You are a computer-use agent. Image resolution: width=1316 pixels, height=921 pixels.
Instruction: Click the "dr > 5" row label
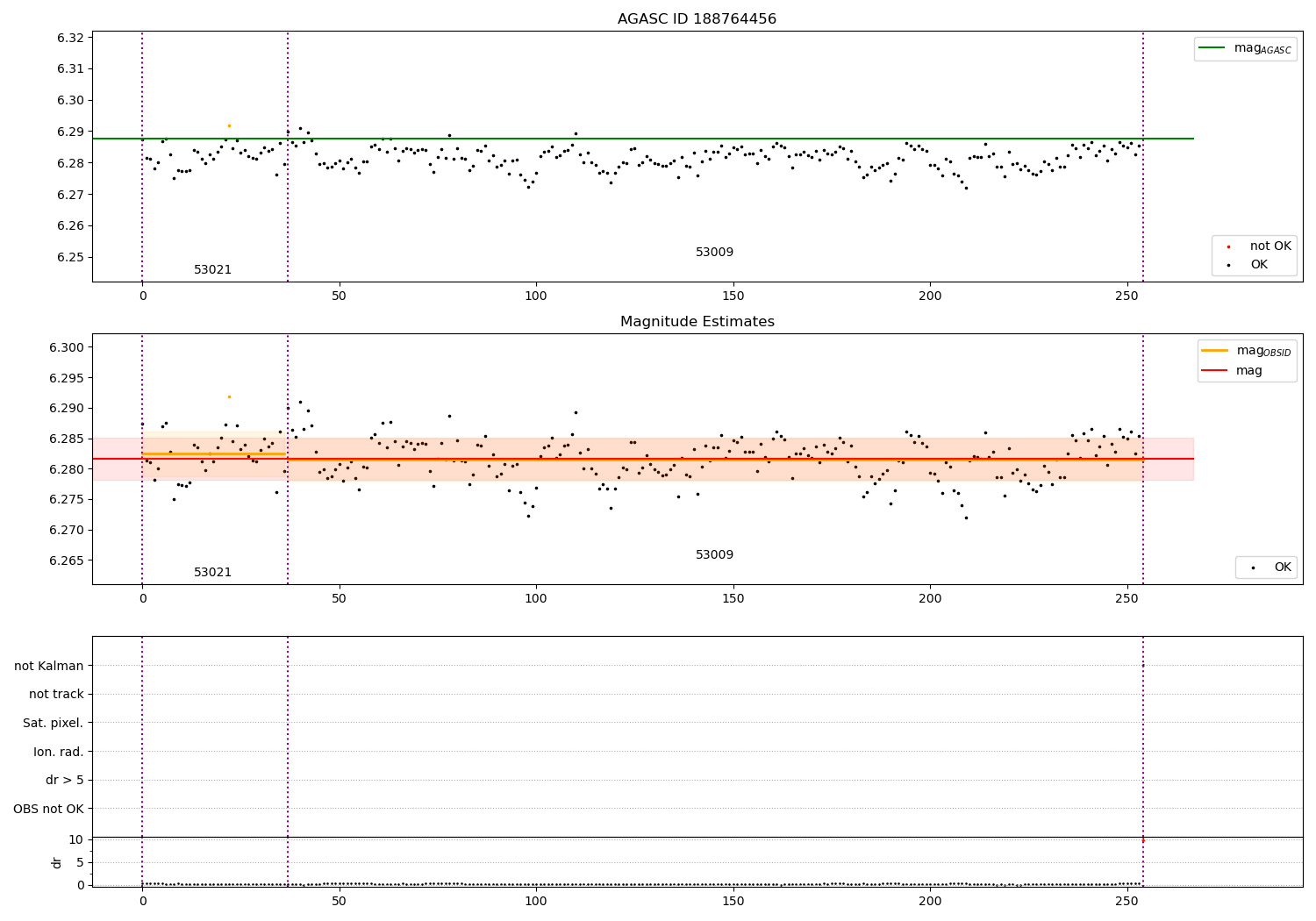[65, 780]
